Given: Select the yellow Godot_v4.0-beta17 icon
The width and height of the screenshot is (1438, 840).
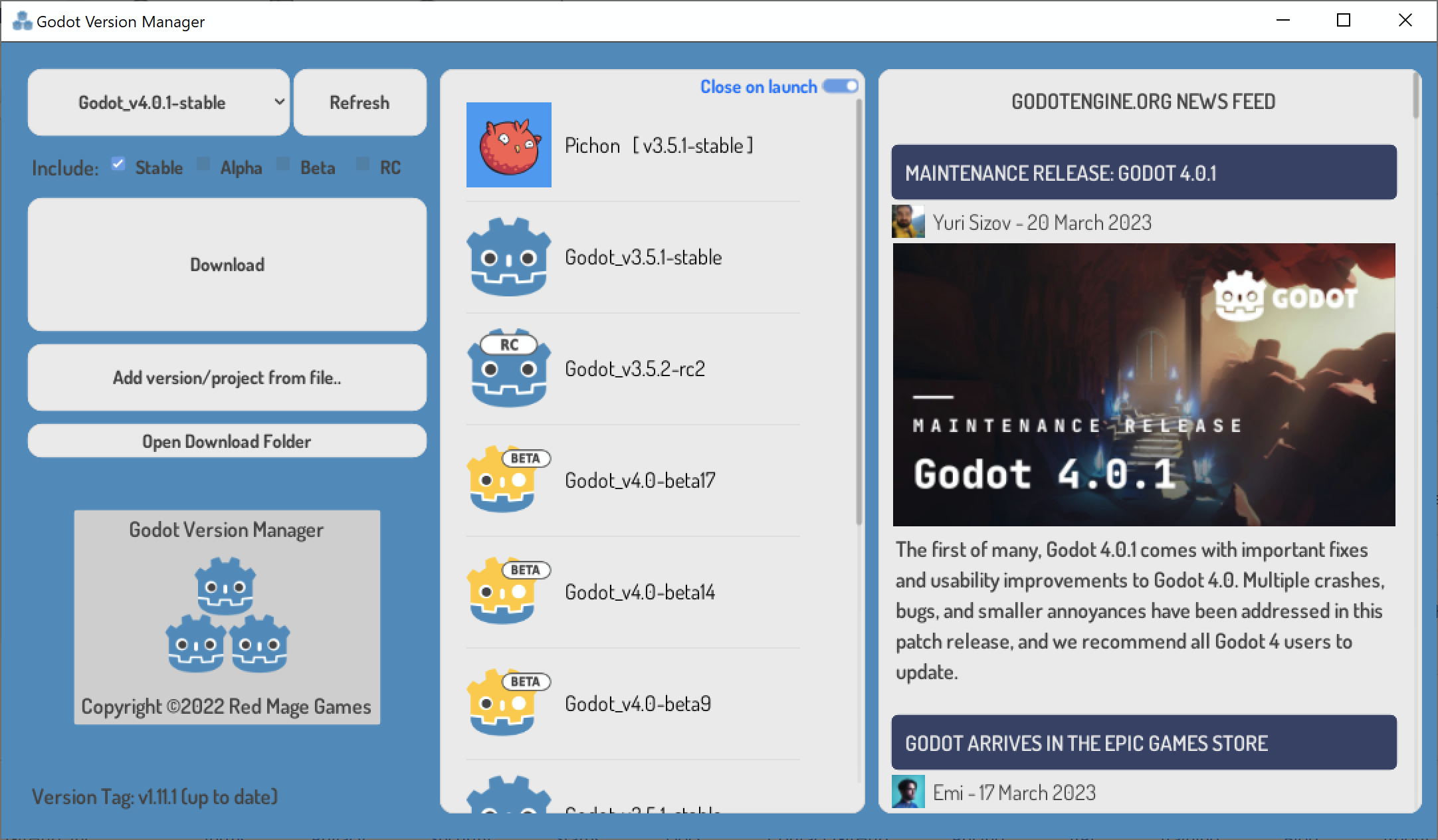Looking at the screenshot, I should [x=502, y=480].
